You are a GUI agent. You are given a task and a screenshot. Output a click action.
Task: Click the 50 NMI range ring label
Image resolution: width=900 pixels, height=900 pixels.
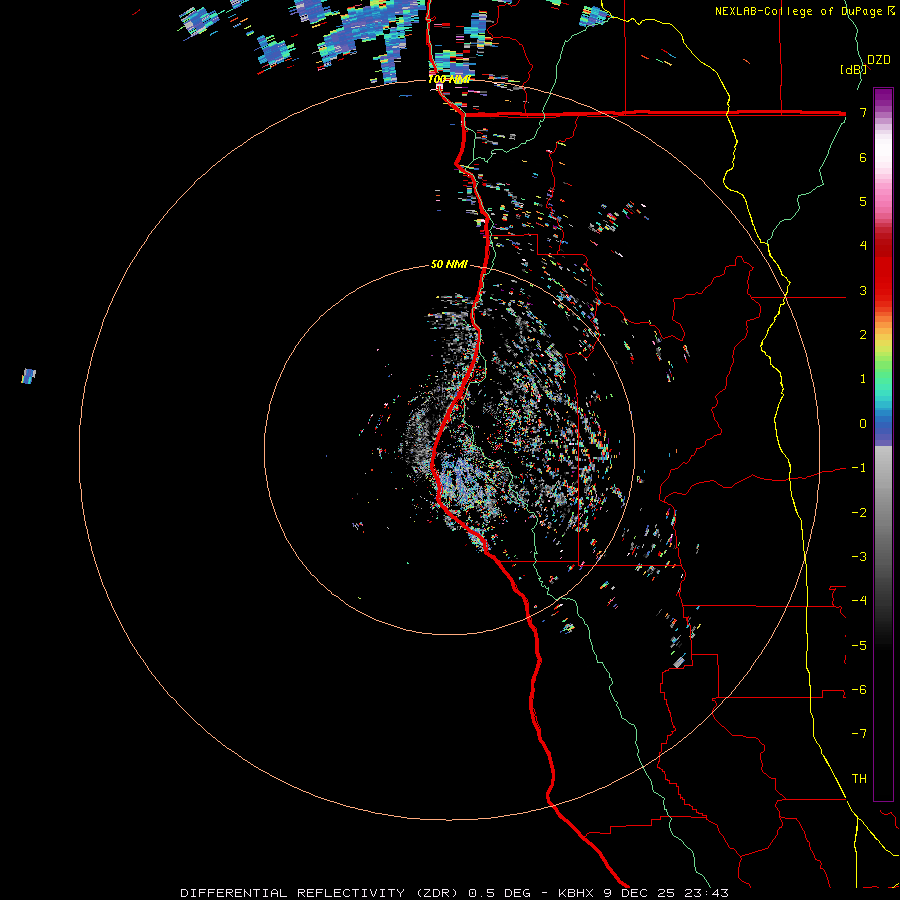[x=449, y=265]
